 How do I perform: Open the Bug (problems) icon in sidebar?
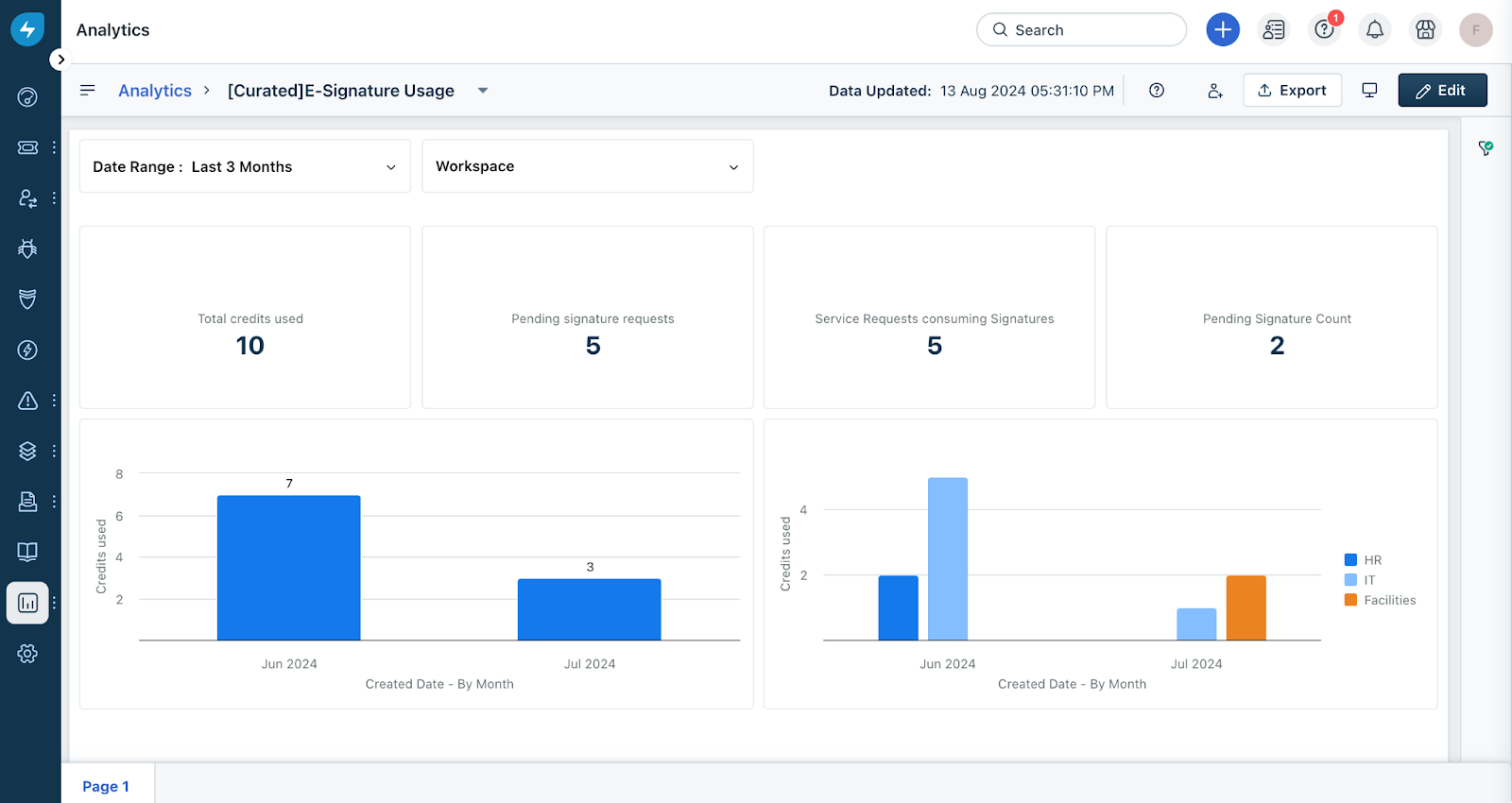(x=27, y=248)
